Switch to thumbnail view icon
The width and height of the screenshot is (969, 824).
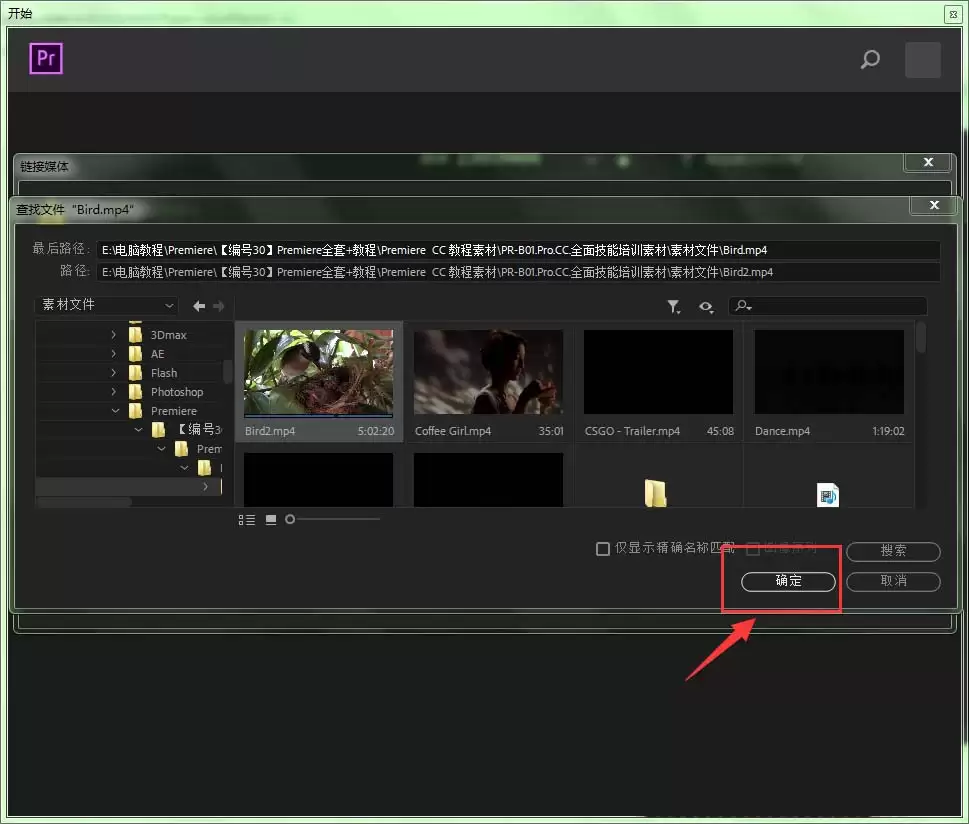[271, 520]
